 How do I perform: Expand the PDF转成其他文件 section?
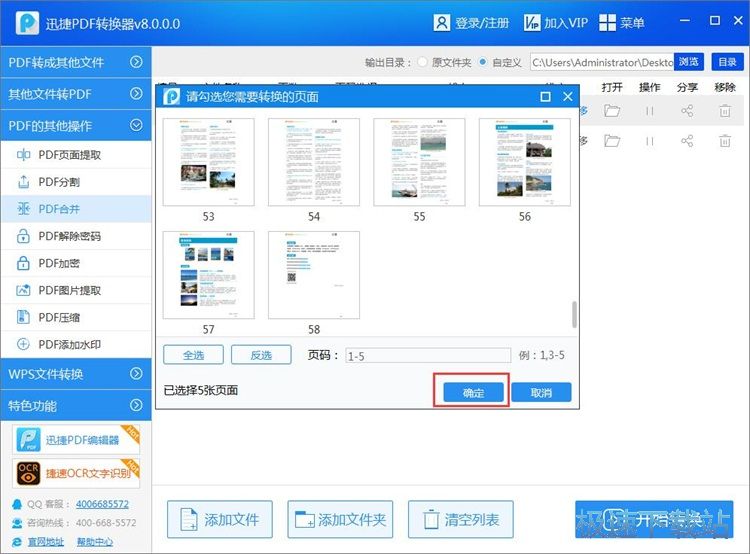(76, 62)
